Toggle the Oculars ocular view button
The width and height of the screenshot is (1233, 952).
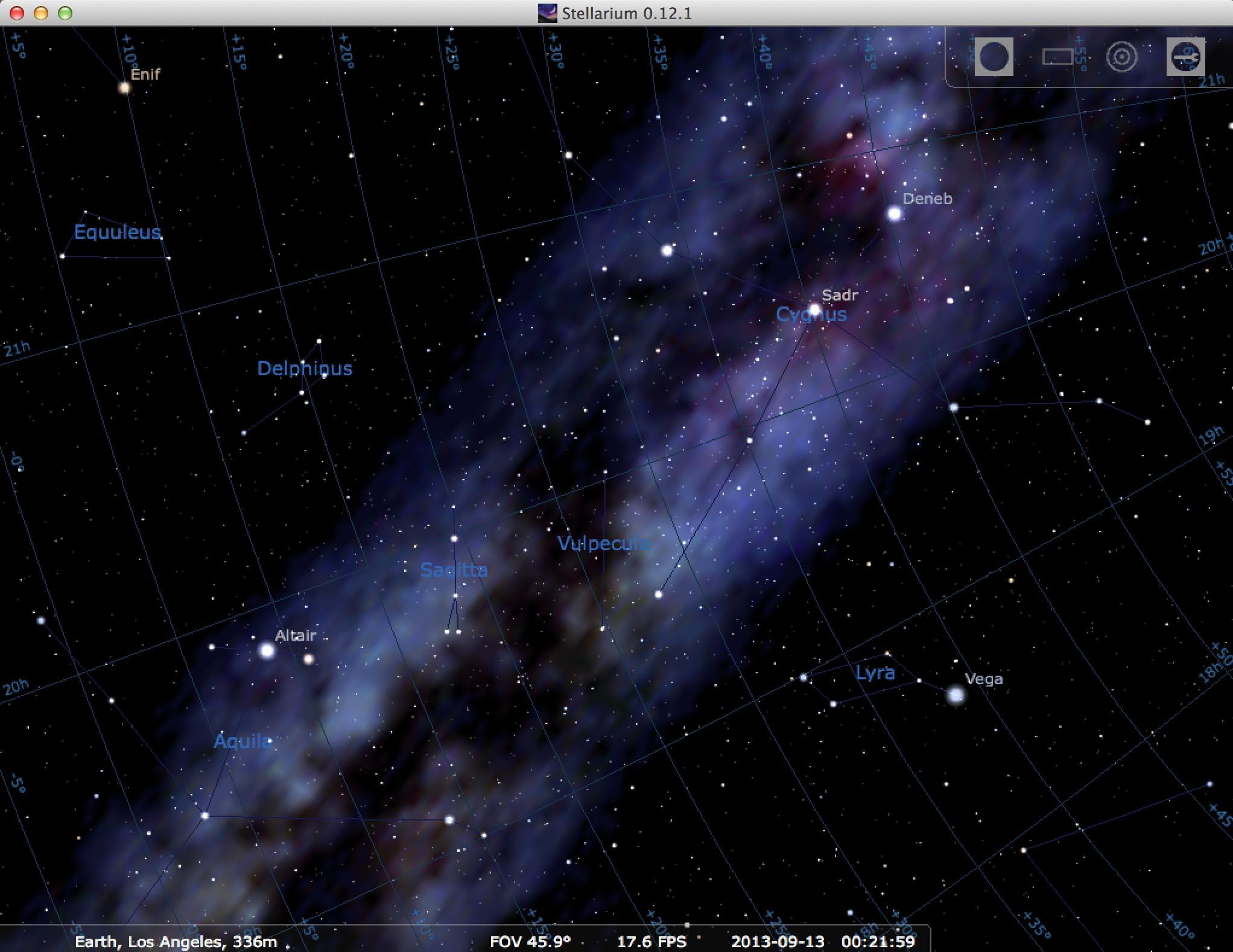pos(994,57)
